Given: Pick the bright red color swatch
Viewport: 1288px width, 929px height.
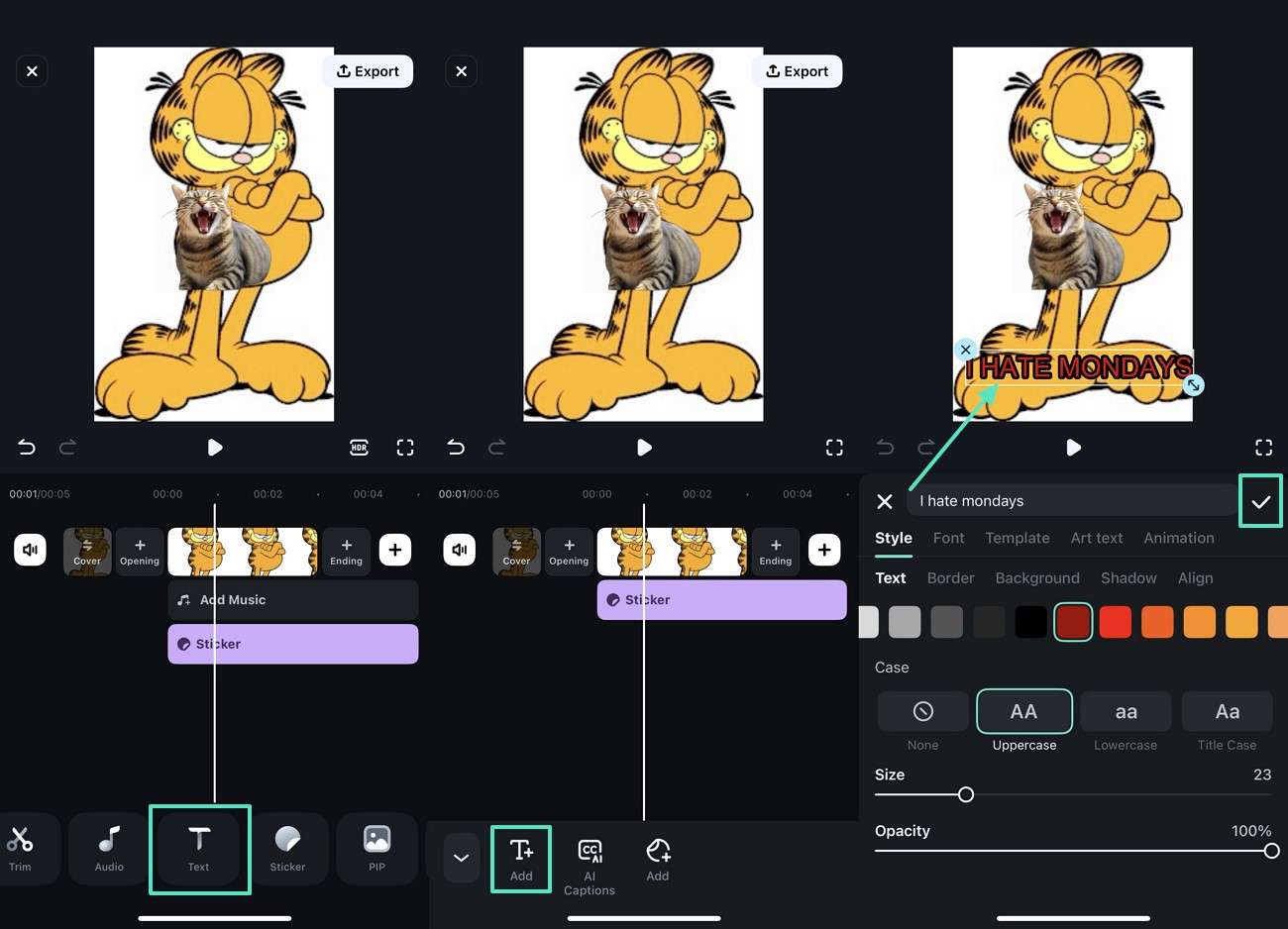Looking at the screenshot, I should 1115,622.
